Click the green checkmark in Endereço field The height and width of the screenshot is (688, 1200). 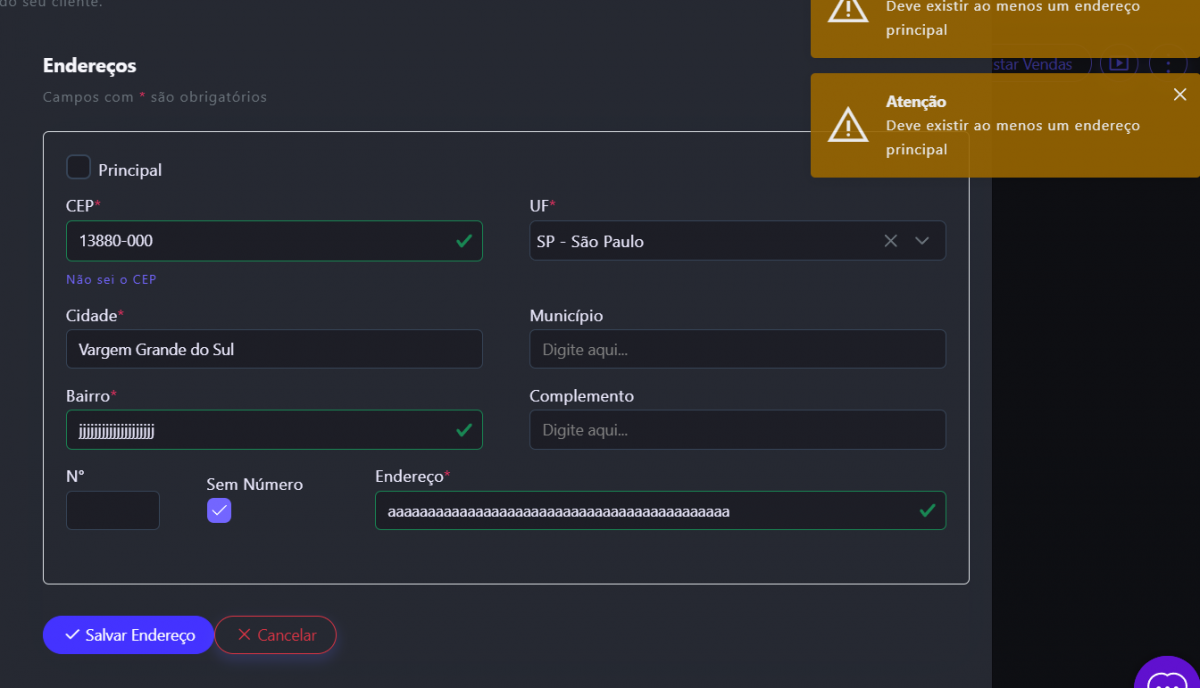[927, 511]
